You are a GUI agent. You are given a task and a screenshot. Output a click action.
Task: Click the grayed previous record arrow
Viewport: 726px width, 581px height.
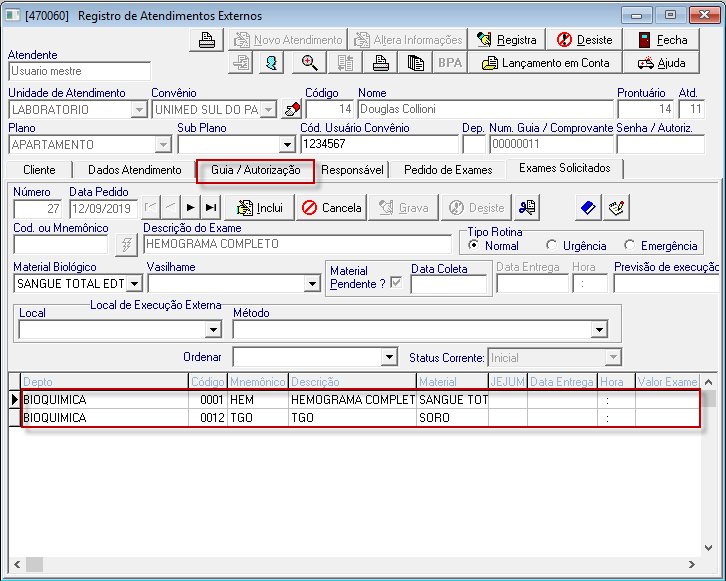pos(170,207)
